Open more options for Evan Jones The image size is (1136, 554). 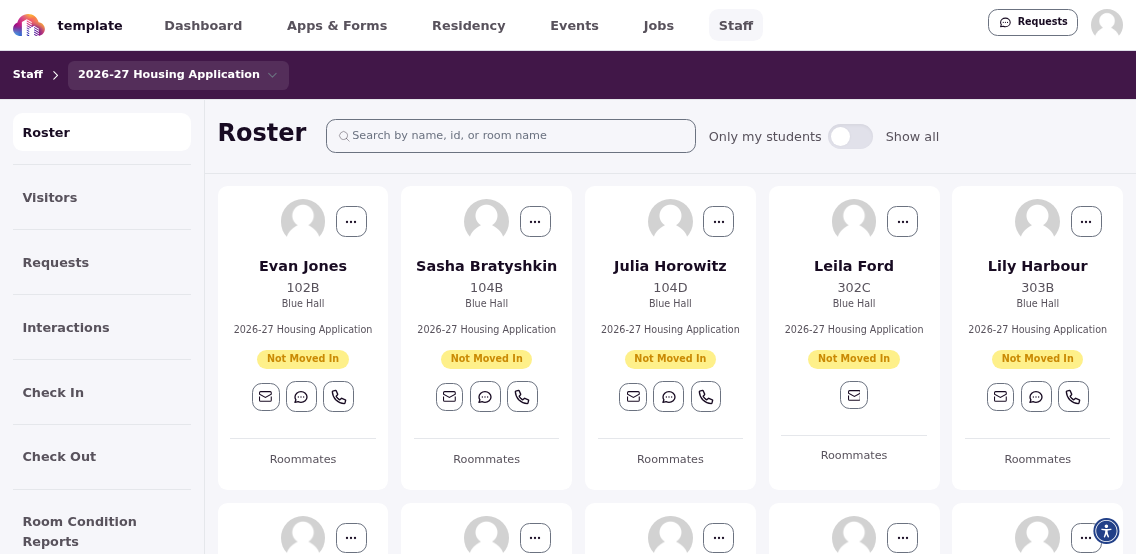point(351,222)
